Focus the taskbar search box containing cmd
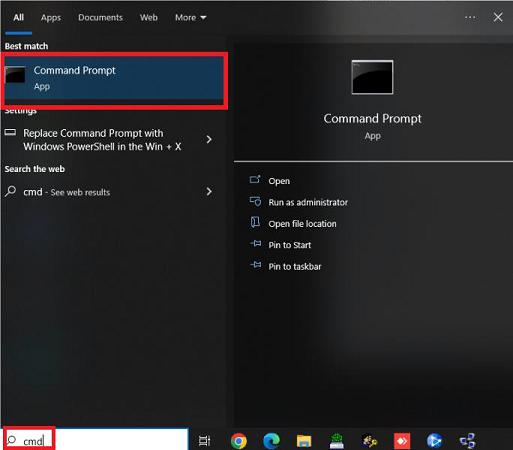This screenshot has height=450, width=513. tap(97, 440)
